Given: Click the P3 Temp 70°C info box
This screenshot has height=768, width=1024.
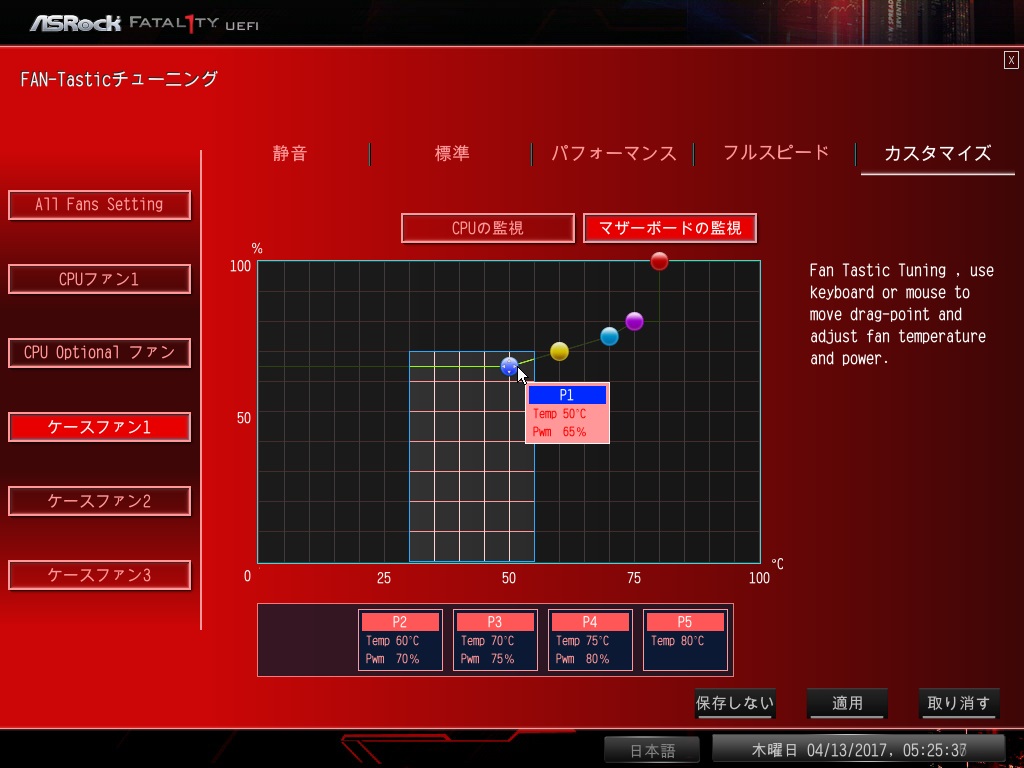Looking at the screenshot, I should point(495,640).
